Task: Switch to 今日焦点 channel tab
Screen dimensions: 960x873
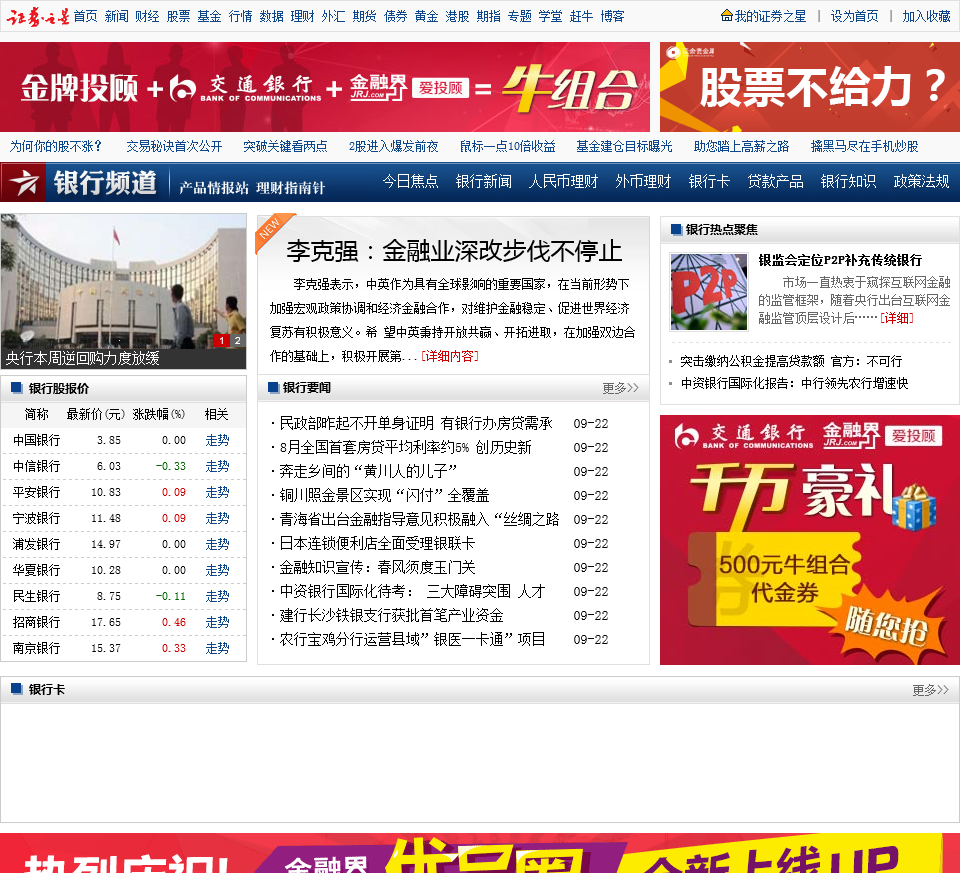Action: [x=411, y=181]
